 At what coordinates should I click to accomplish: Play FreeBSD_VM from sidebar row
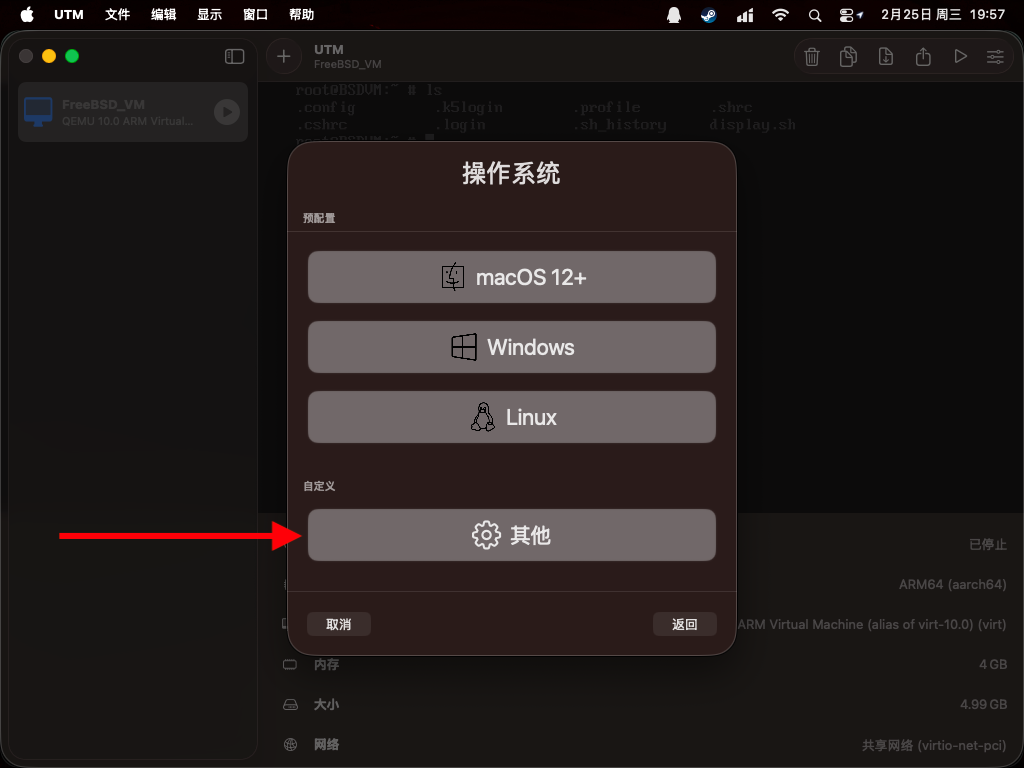(x=227, y=112)
